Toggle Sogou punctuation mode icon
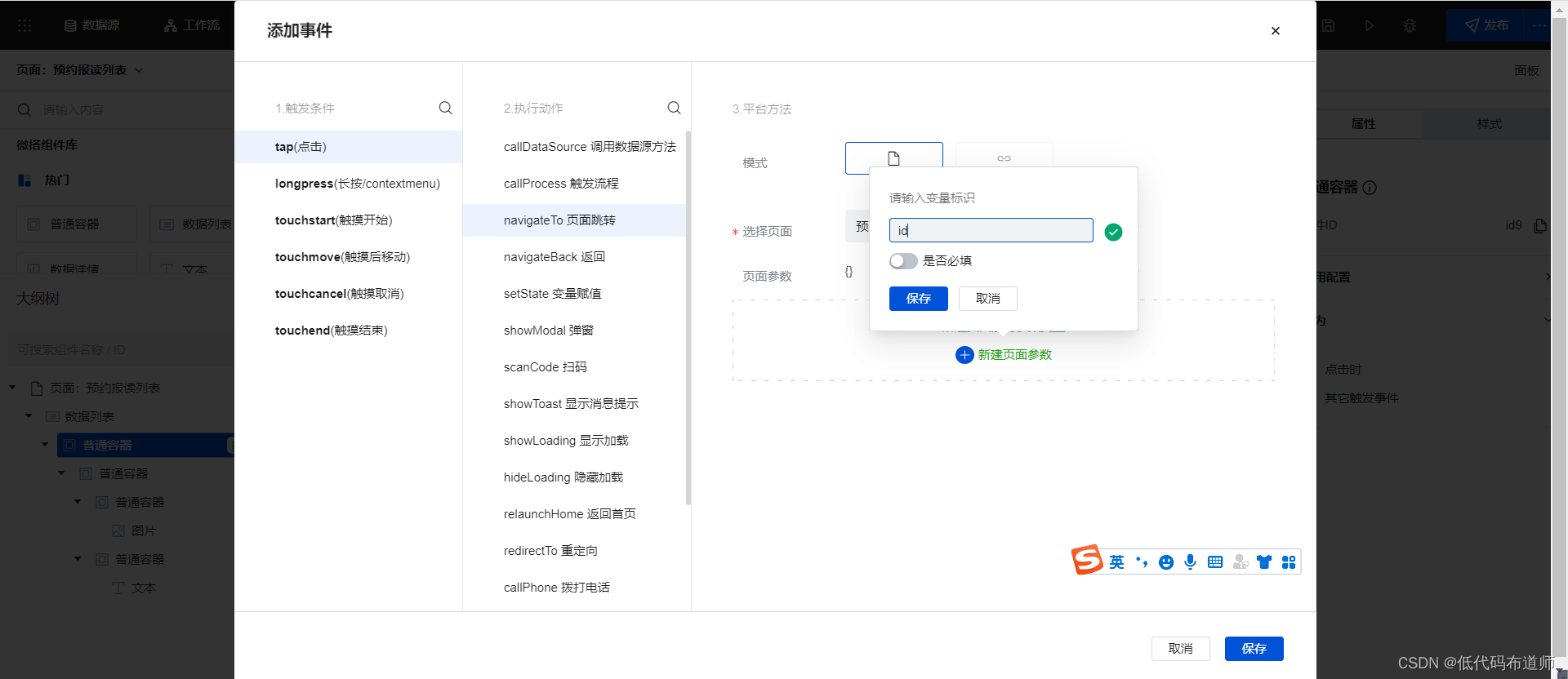1568x679 pixels. pos(1142,562)
